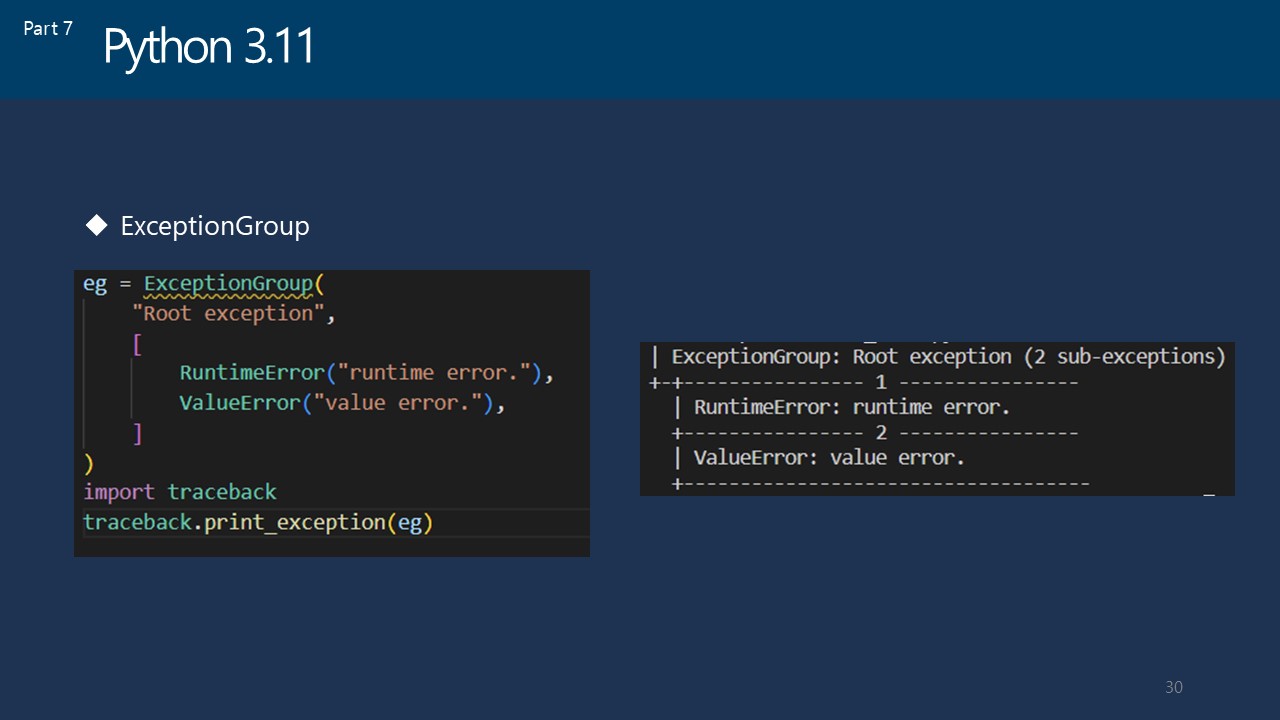Click the "import traceback" line
The image size is (1280, 720).
coord(180,492)
